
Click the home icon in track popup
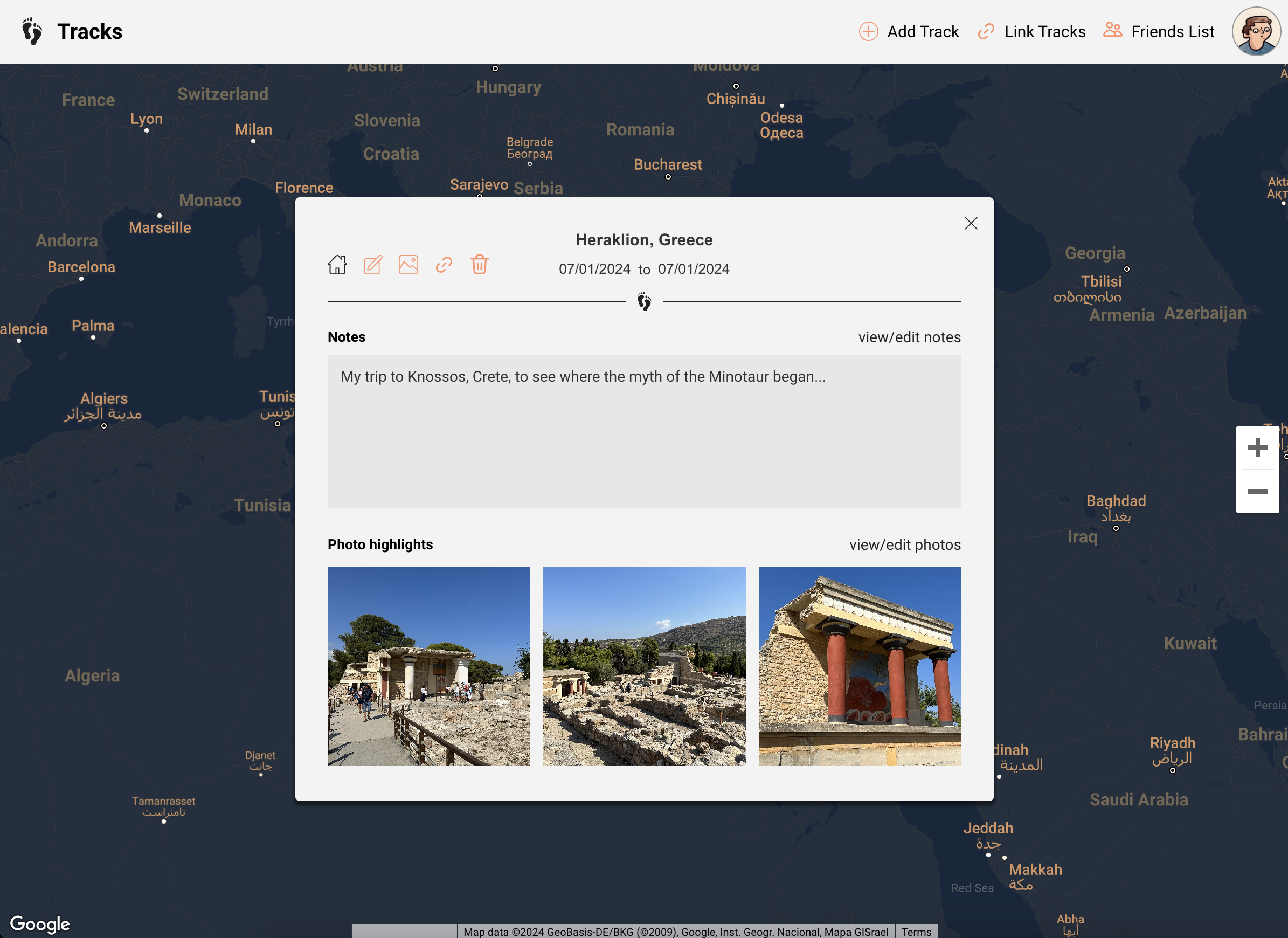click(337, 265)
